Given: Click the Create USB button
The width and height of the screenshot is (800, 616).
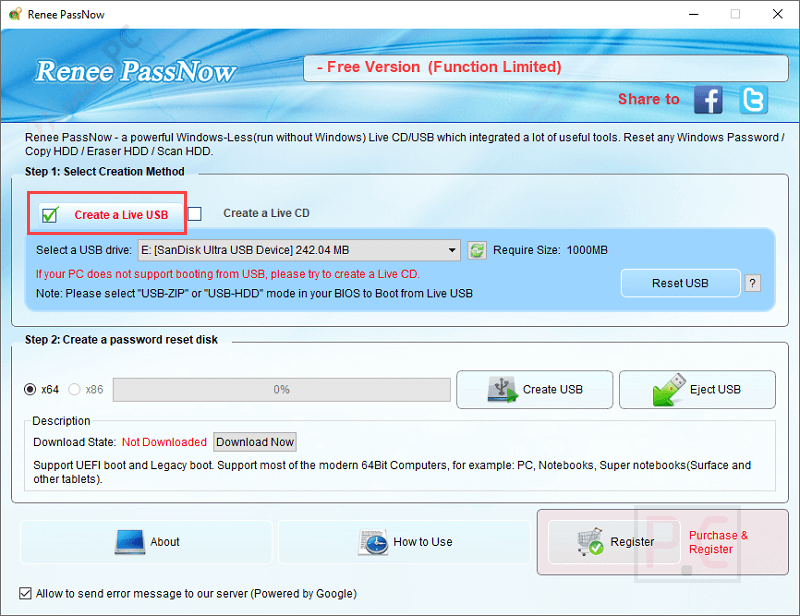Looking at the screenshot, I should 534,389.
